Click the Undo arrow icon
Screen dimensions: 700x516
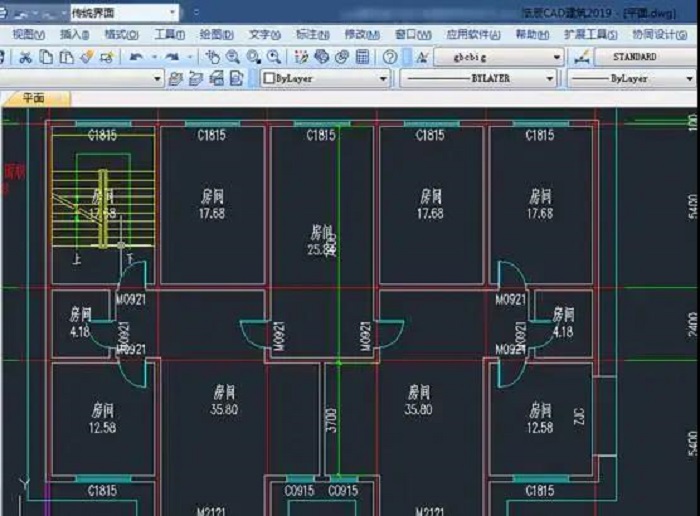pyautogui.click(x=136, y=58)
